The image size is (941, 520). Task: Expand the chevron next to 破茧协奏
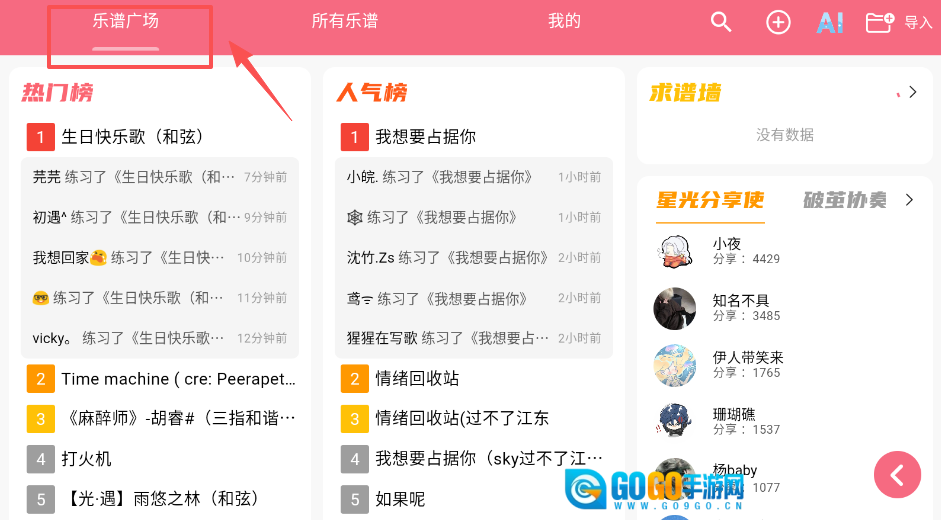click(909, 199)
